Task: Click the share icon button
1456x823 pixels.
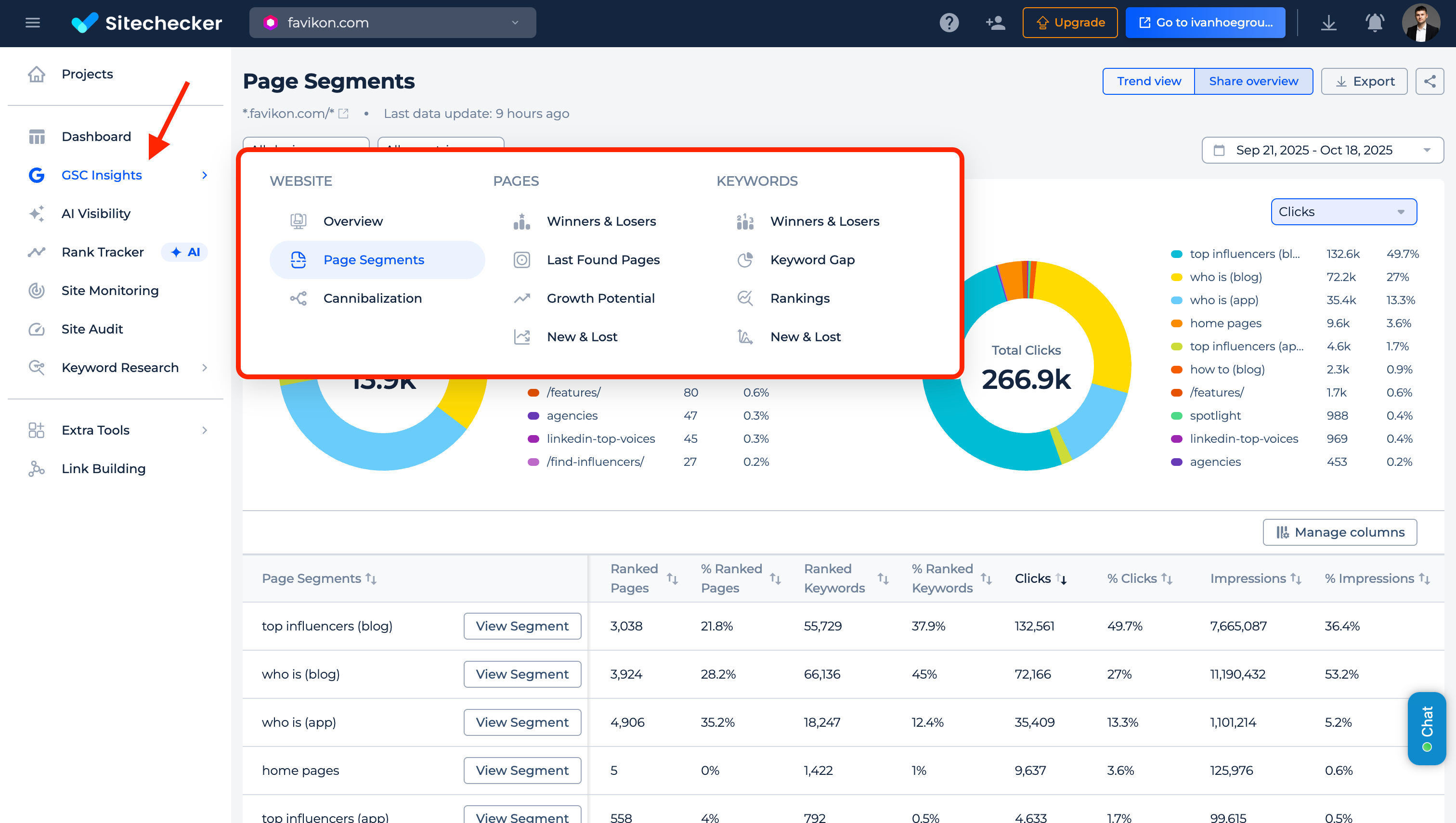Action: (1430, 81)
